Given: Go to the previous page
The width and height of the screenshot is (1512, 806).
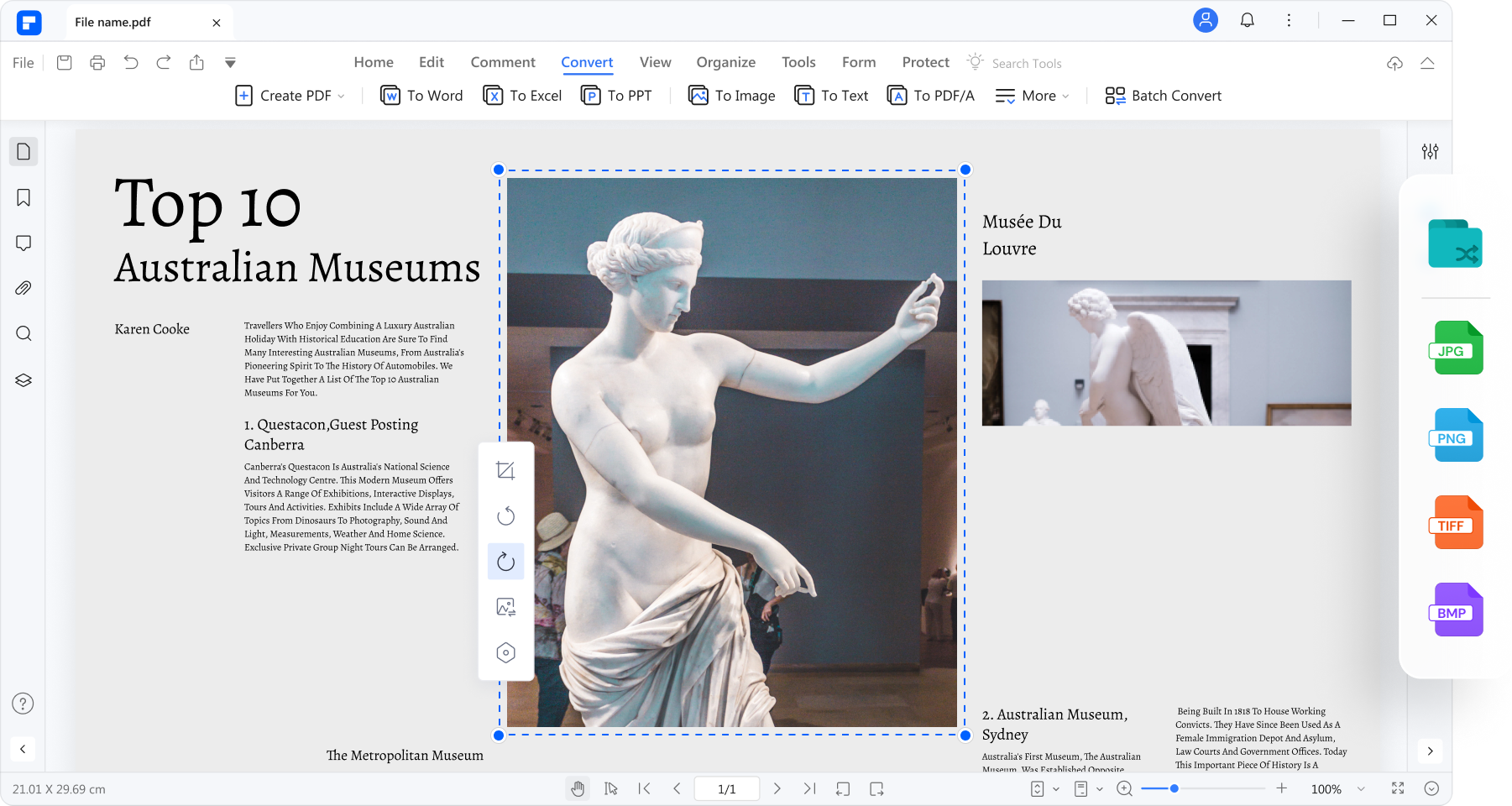Looking at the screenshot, I should pos(677,788).
